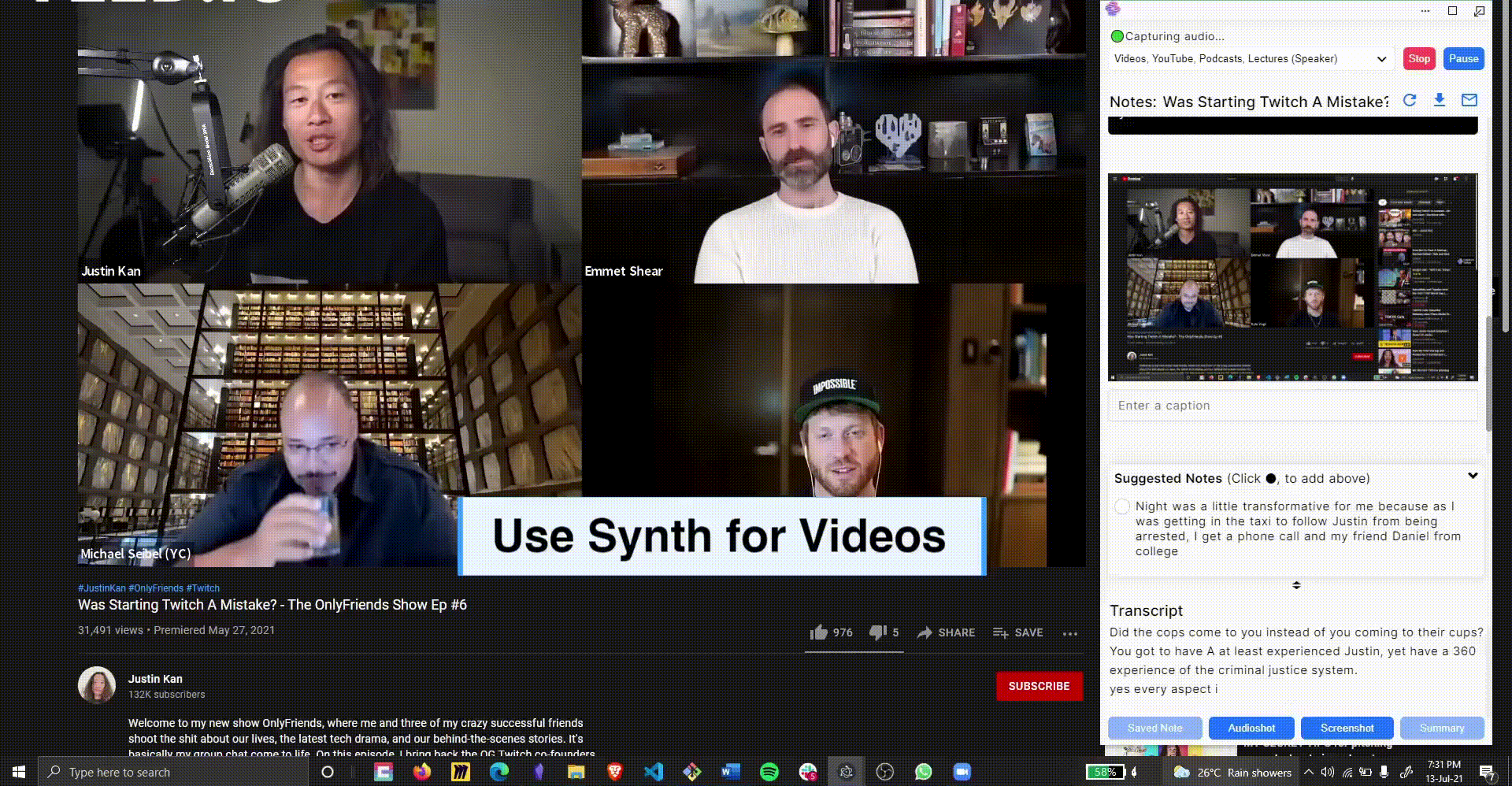Image resolution: width=1512 pixels, height=786 pixels.
Task: Open Obsidian from taskbar
Action: (x=539, y=772)
